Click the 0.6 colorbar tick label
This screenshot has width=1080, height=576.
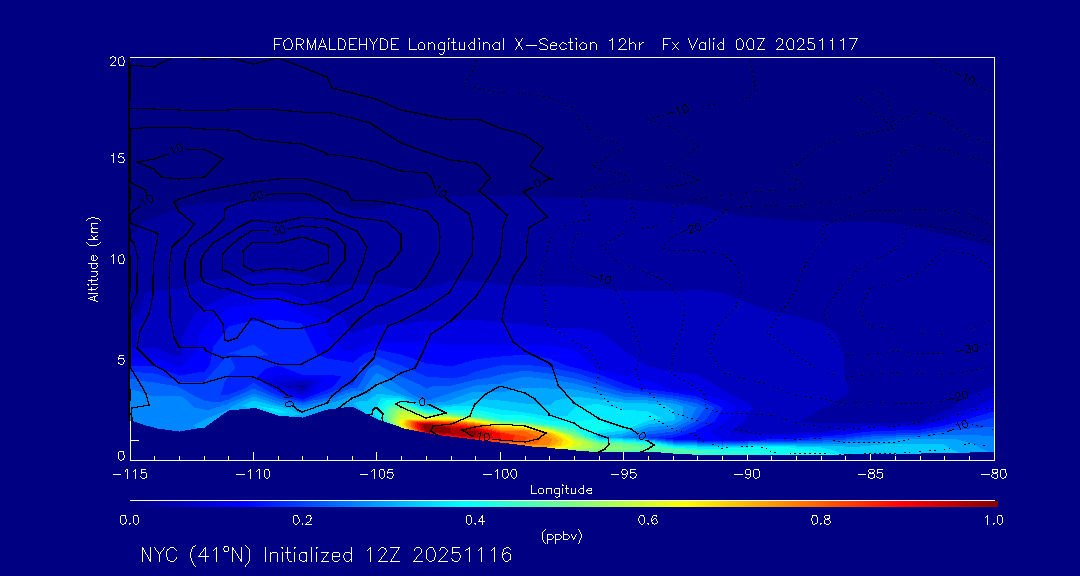click(648, 520)
